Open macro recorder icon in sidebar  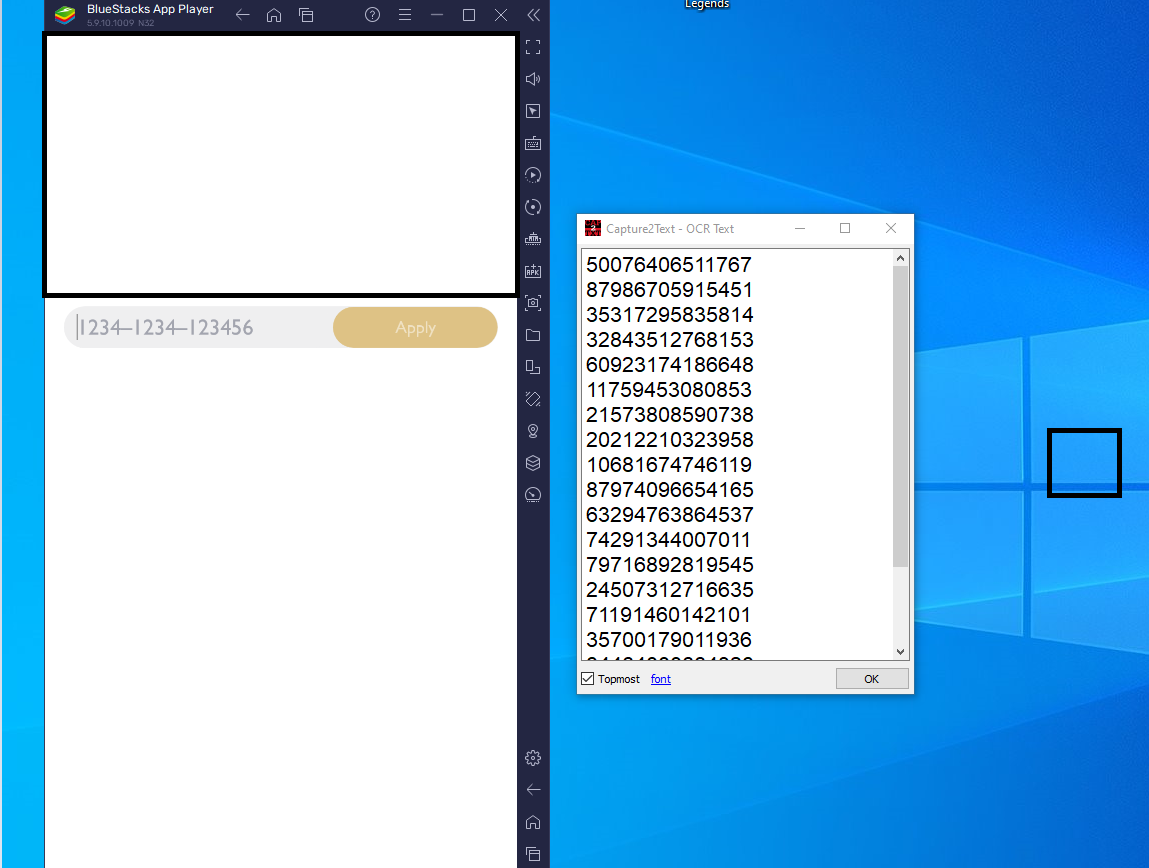[x=533, y=175]
